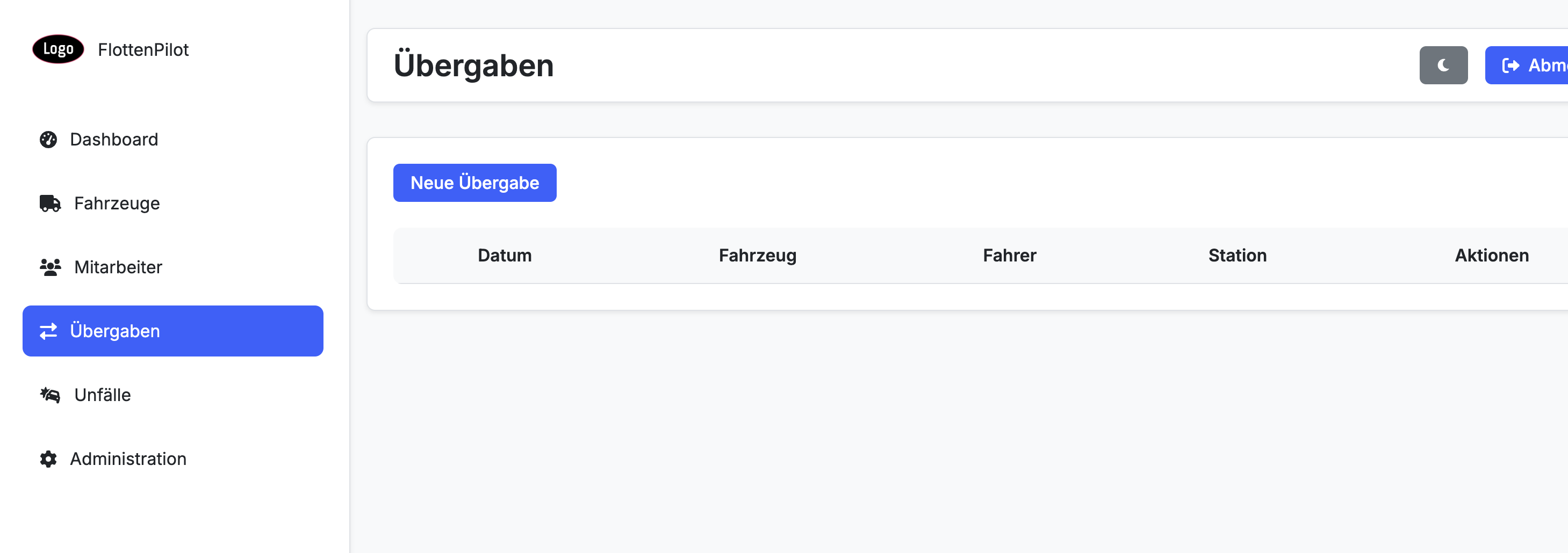Click the Fahrzeuge truck icon

pos(50,203)
